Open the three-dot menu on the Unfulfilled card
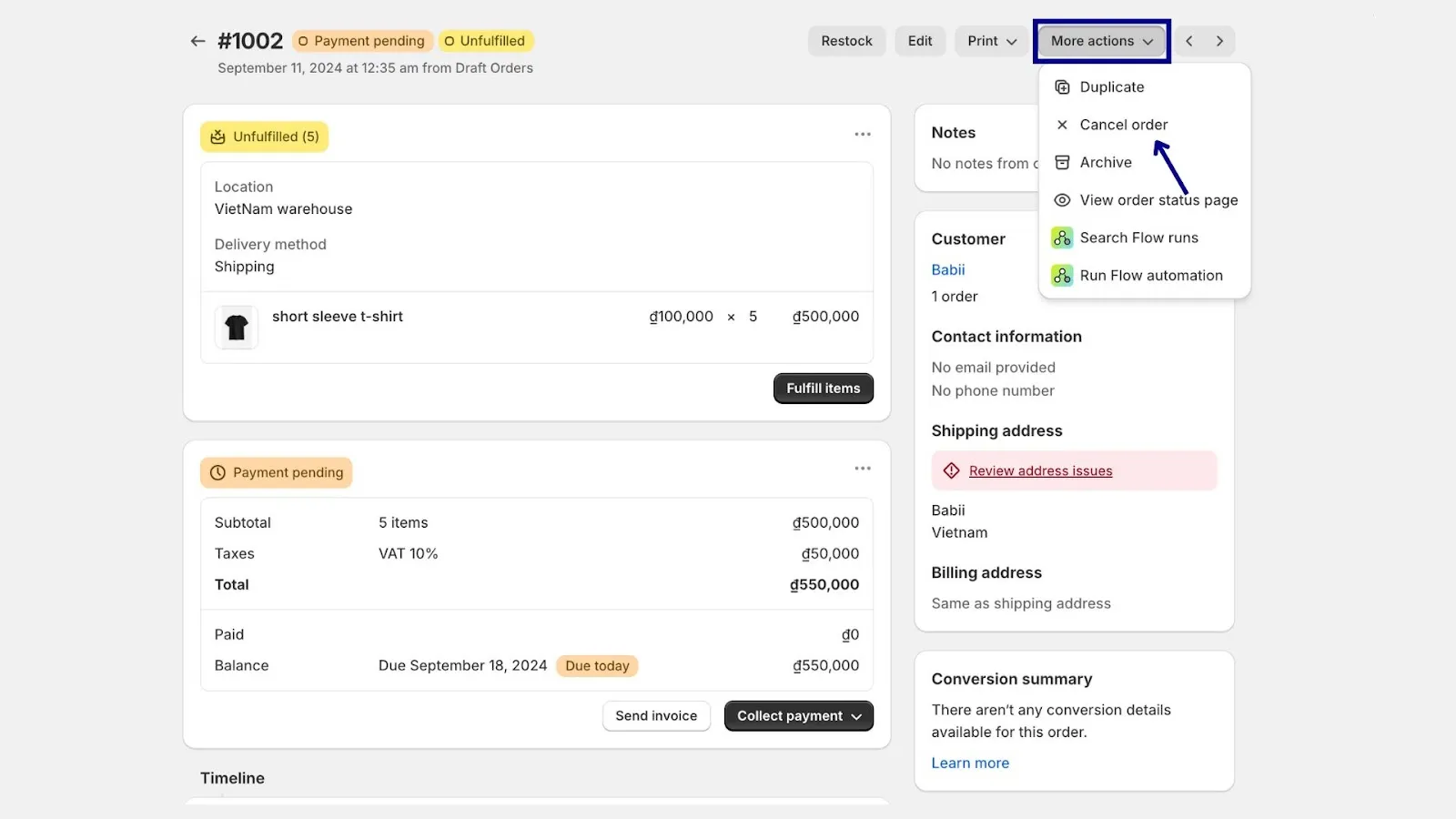The height and width of the screenshot is (819, 1456). click(x=863, y=135)
